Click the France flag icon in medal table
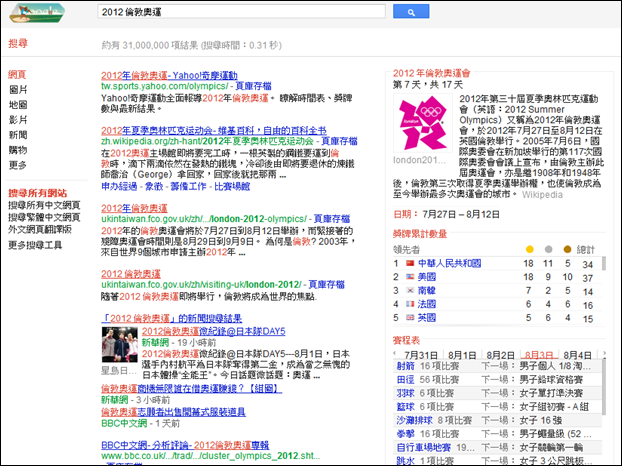 (410, 304)
